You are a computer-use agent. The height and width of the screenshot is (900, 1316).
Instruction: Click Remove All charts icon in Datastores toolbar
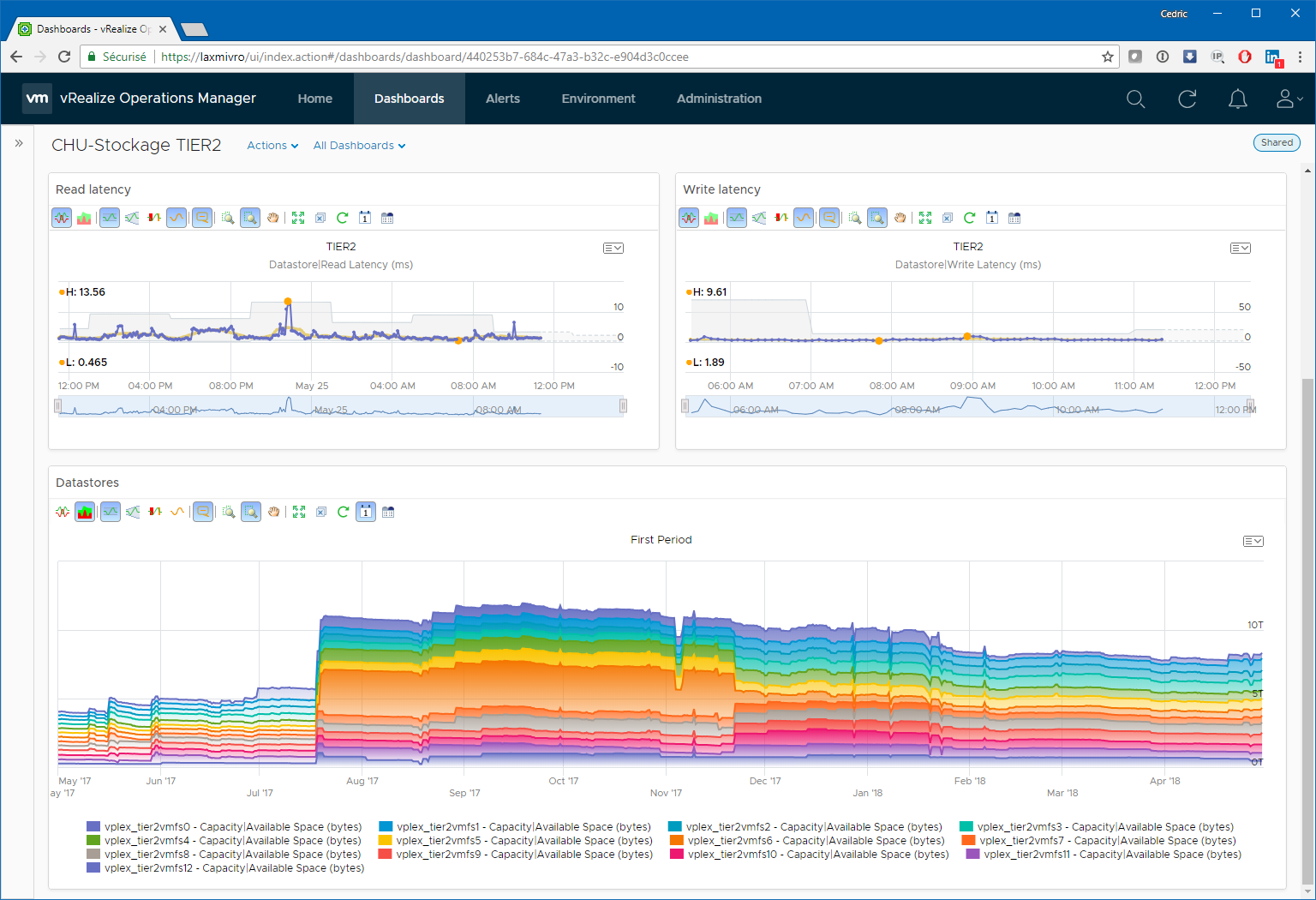321,512
